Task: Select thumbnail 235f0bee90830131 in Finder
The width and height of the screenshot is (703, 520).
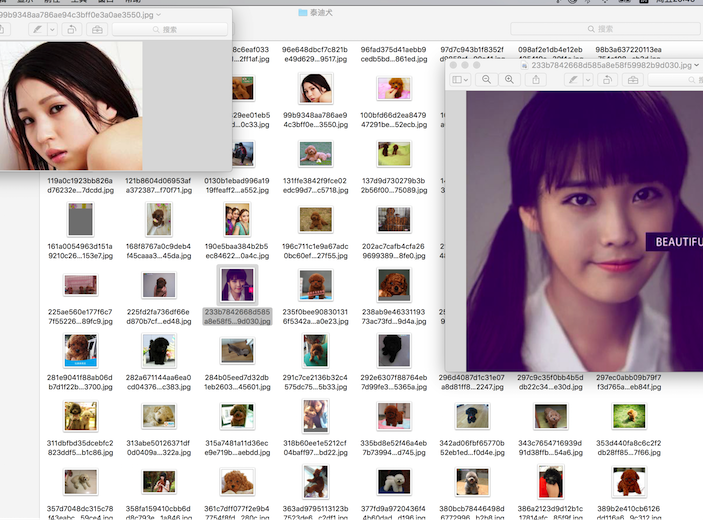Action: 316,285
